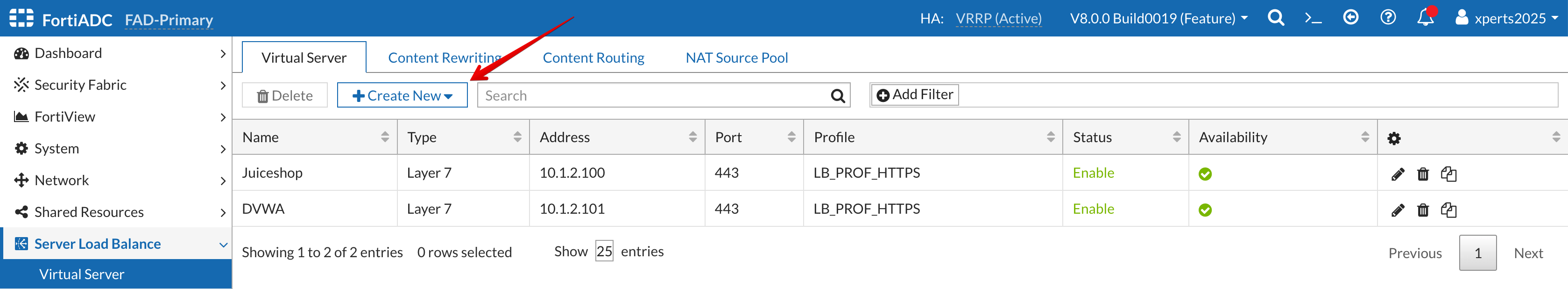1568x289 pixels.
Task: Switch to the Virtual Server tab
Action: click(304, 58)
